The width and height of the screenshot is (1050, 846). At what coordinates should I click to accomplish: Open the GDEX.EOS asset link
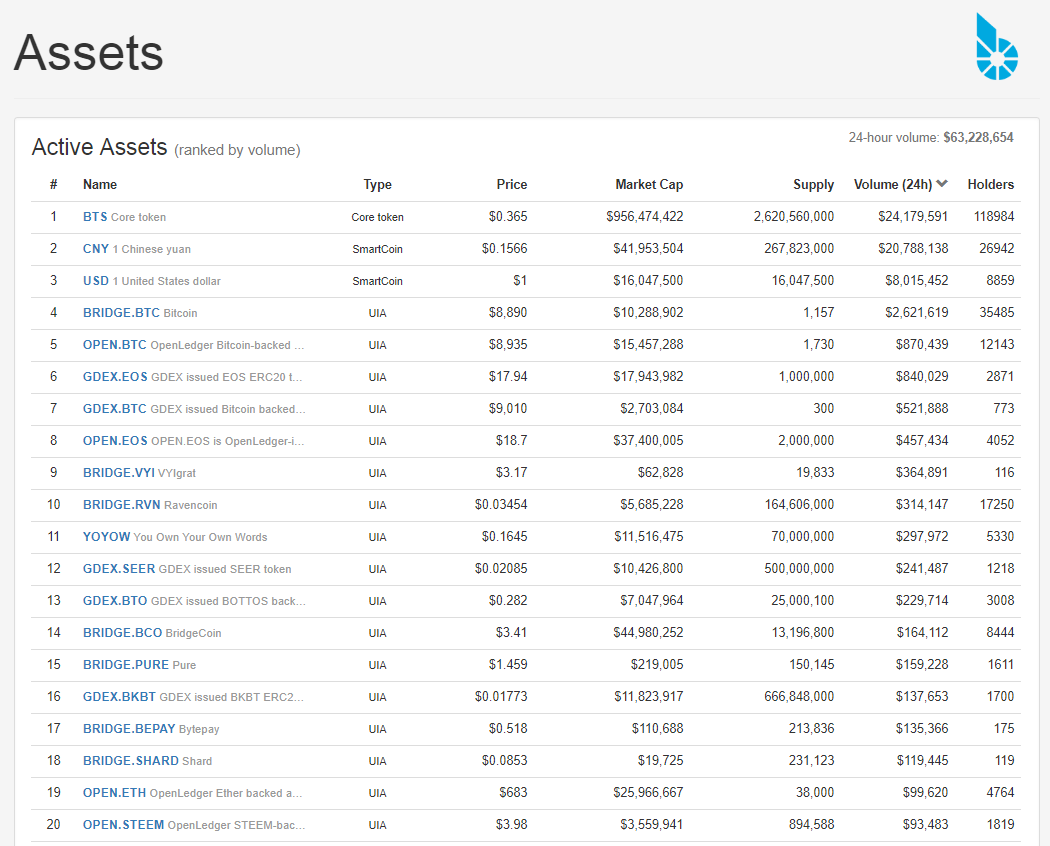click(115, 377)
